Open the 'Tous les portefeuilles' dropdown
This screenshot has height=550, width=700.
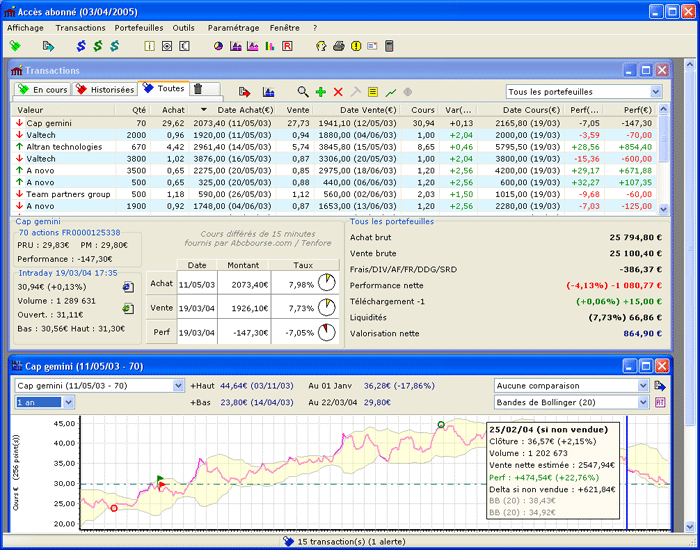click(x=656, y=92)
